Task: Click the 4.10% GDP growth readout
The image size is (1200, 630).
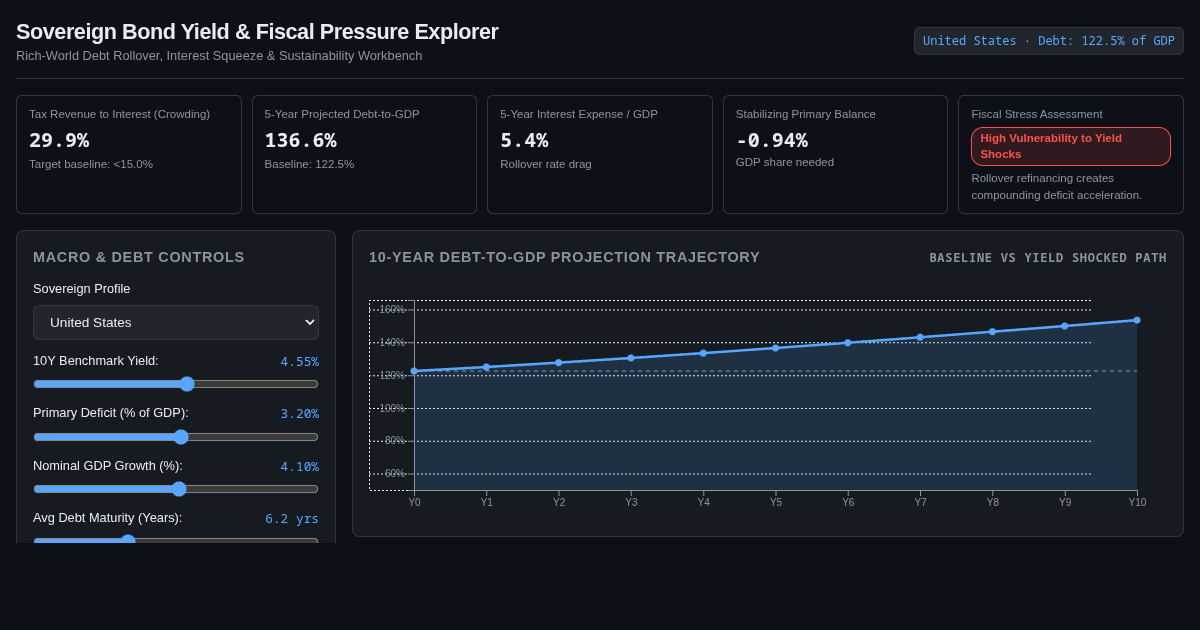Action: tap(299, 467)
